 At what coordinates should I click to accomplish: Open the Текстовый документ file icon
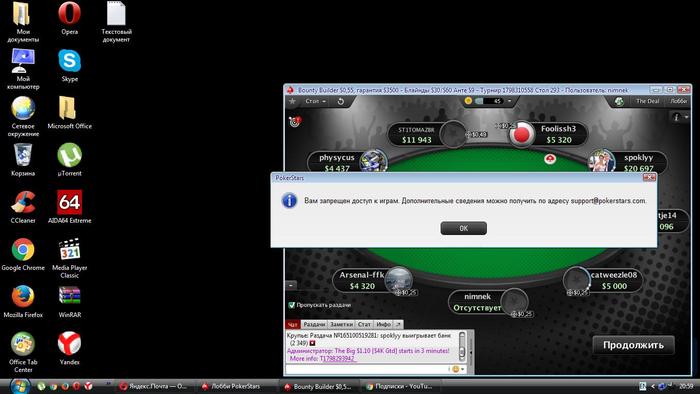(x=116, y=22)
